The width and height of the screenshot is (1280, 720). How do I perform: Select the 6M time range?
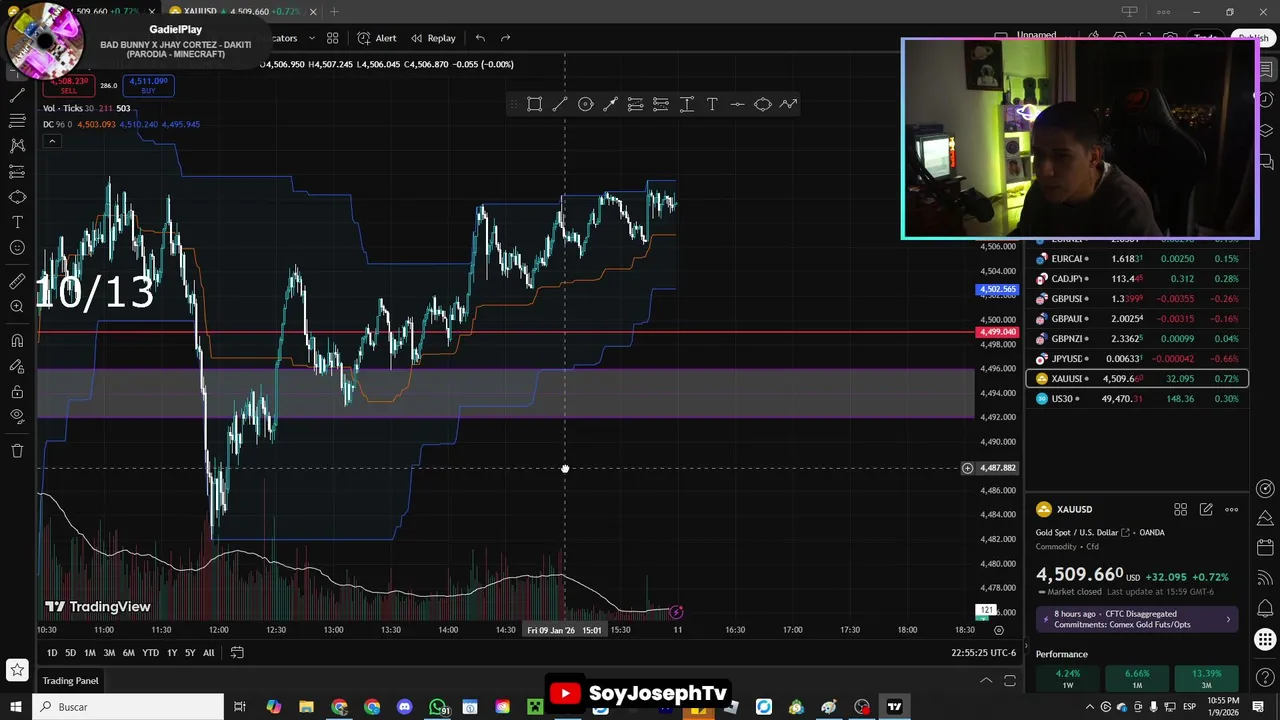(128, 653)
